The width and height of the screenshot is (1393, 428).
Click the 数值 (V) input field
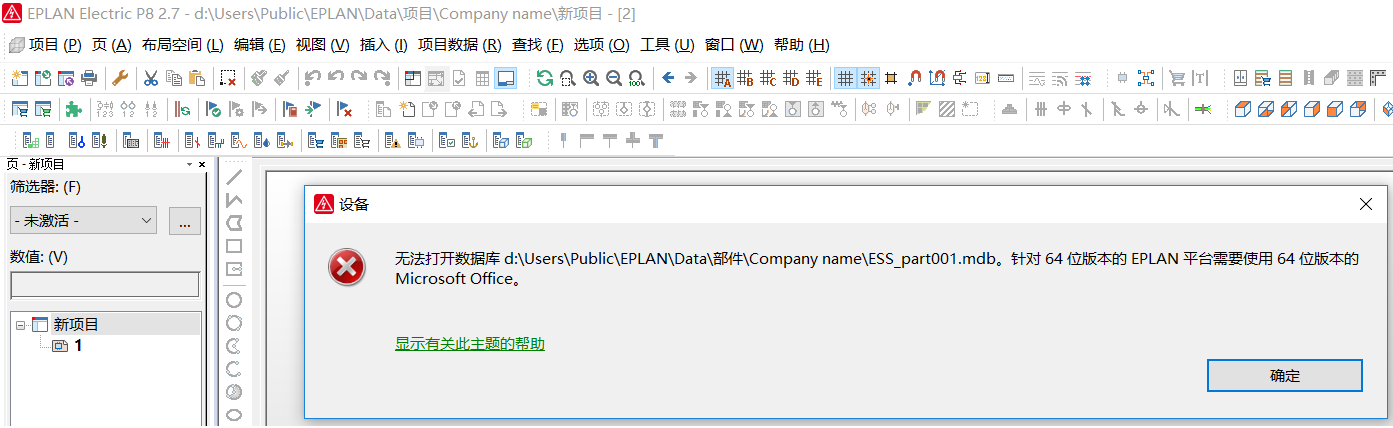coord(104,285)
